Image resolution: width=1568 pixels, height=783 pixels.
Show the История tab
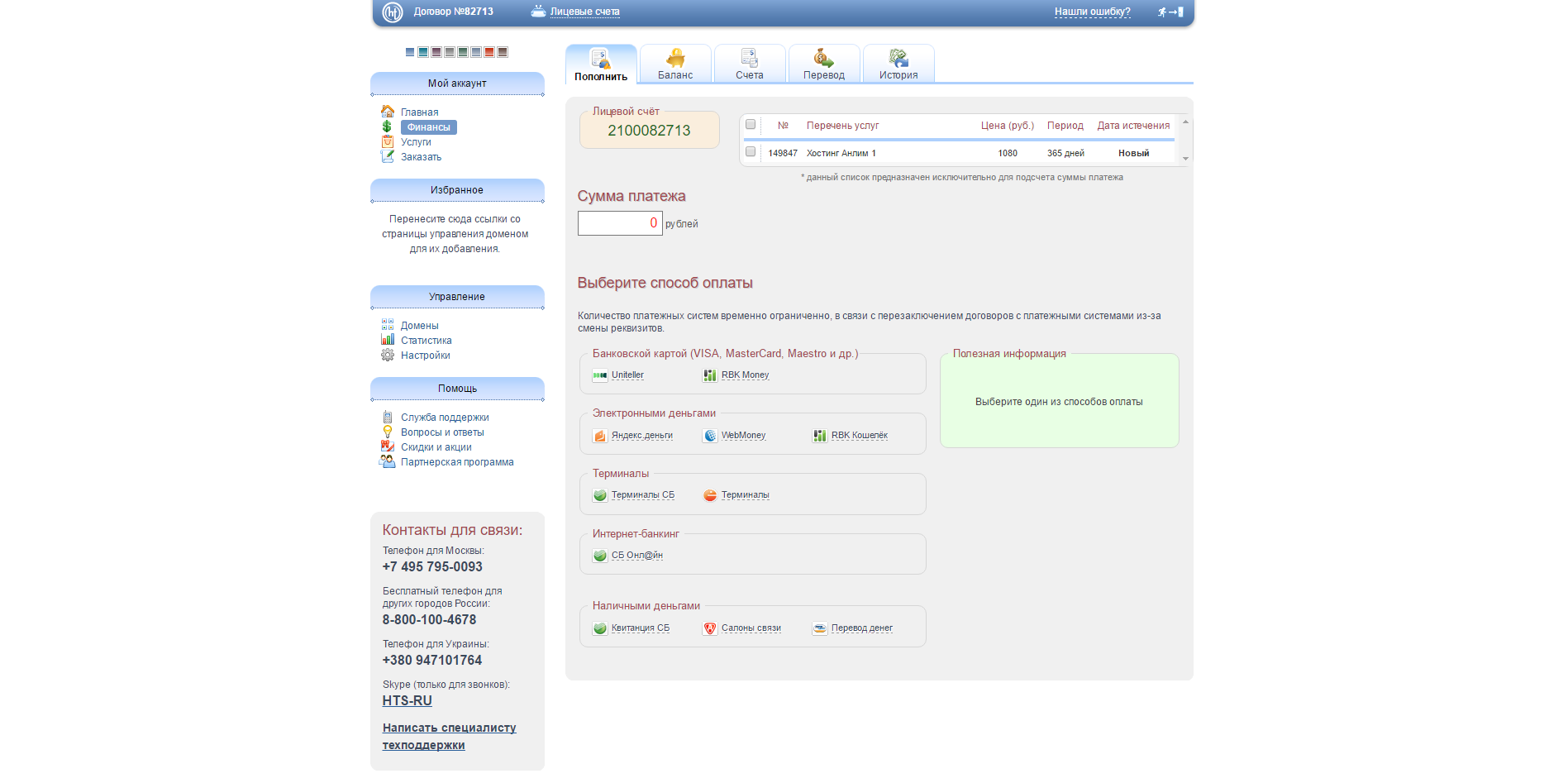coord(898,64)
